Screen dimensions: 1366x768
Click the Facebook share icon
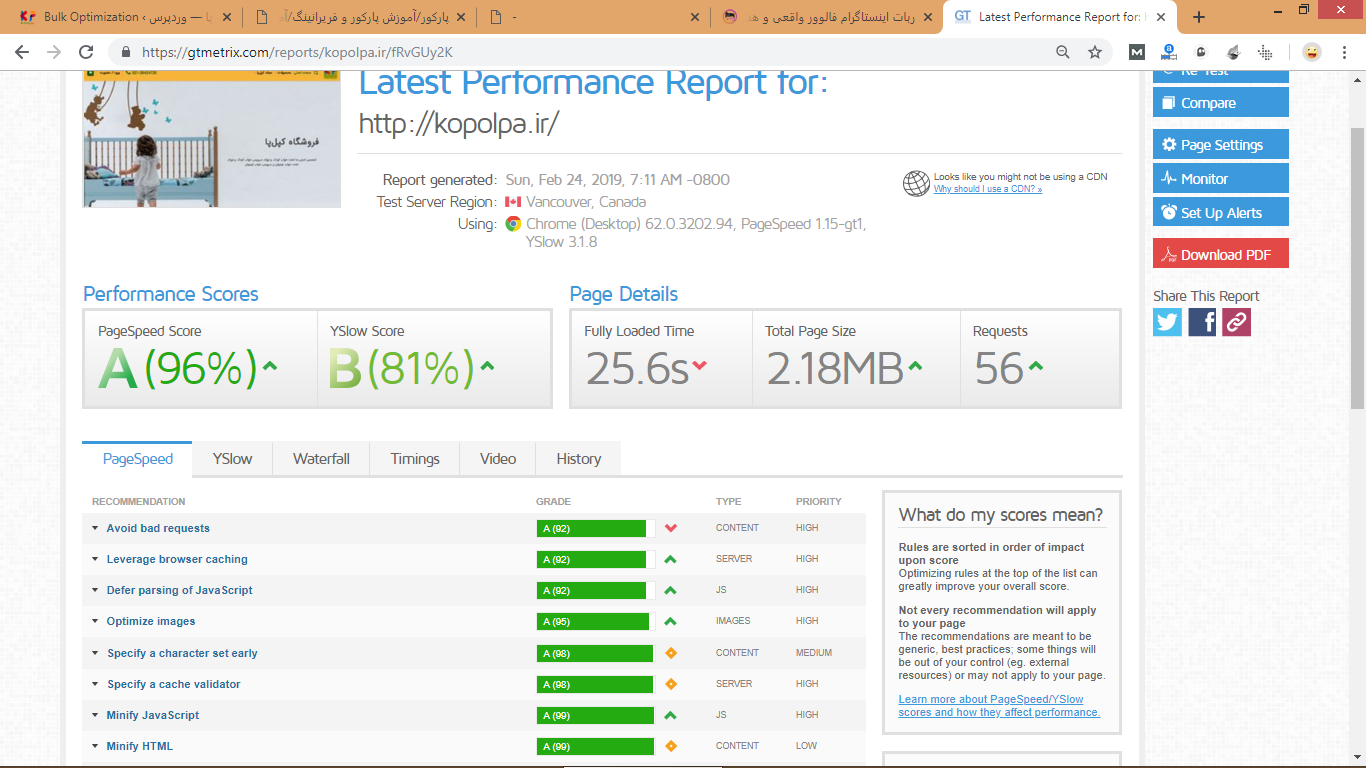(1202, 322)
